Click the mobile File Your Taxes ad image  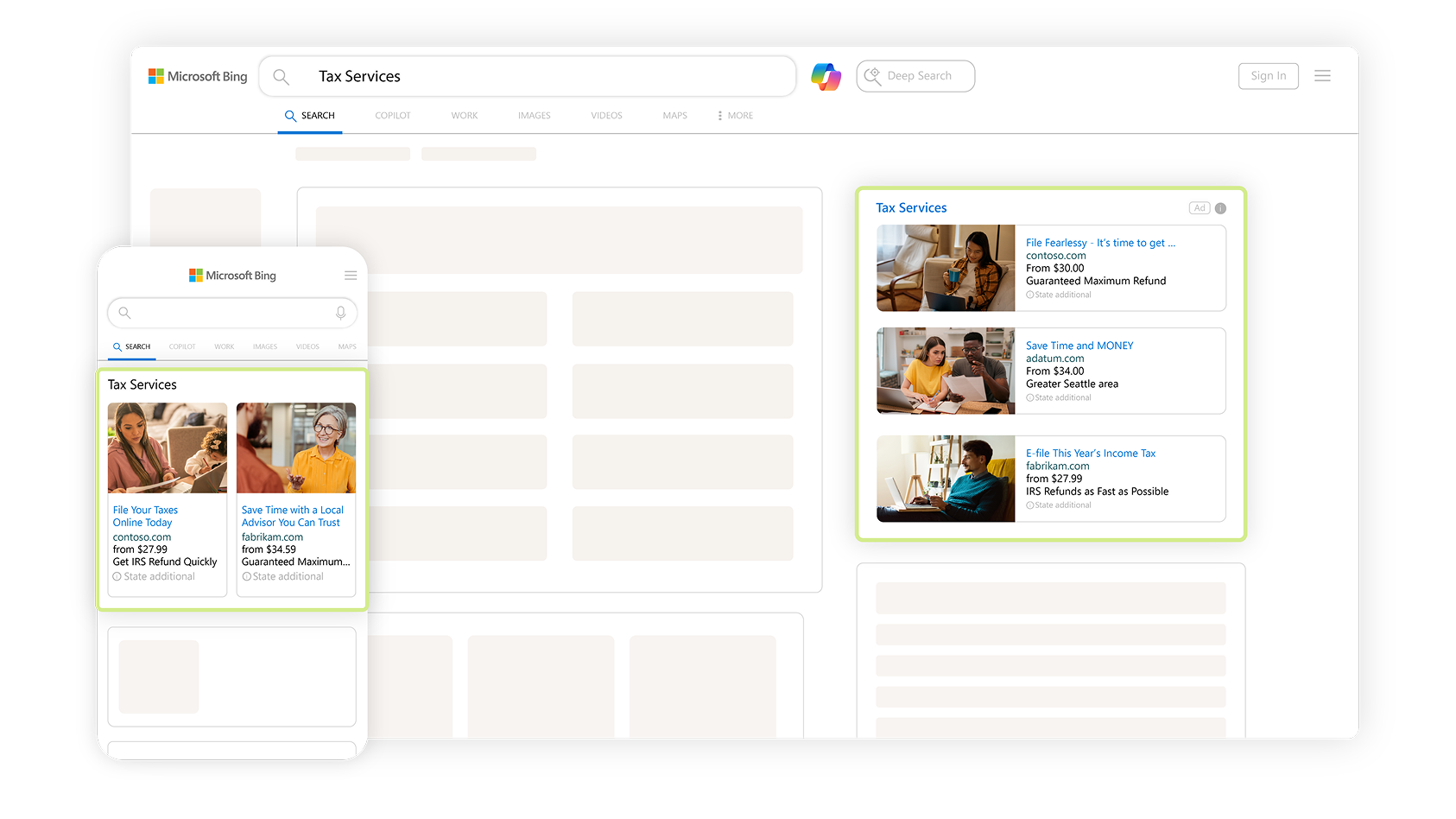pyautogui.click(x=168, y=448)
